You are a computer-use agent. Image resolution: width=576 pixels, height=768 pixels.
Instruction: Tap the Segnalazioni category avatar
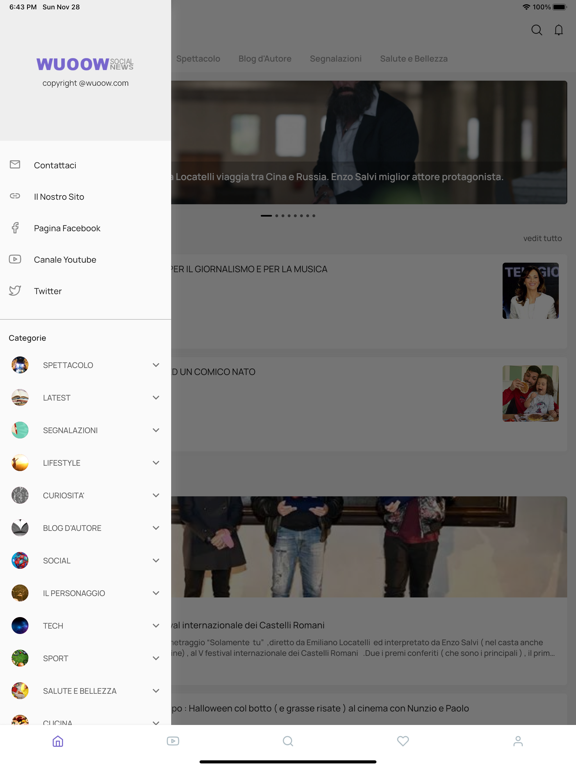point(20,430)
